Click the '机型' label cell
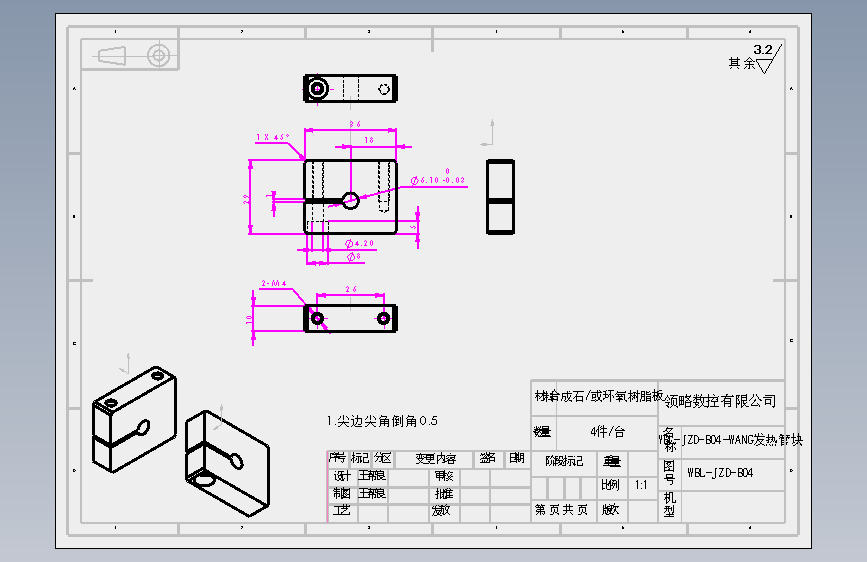Screen dimensions: 867x562 point(670,504)
